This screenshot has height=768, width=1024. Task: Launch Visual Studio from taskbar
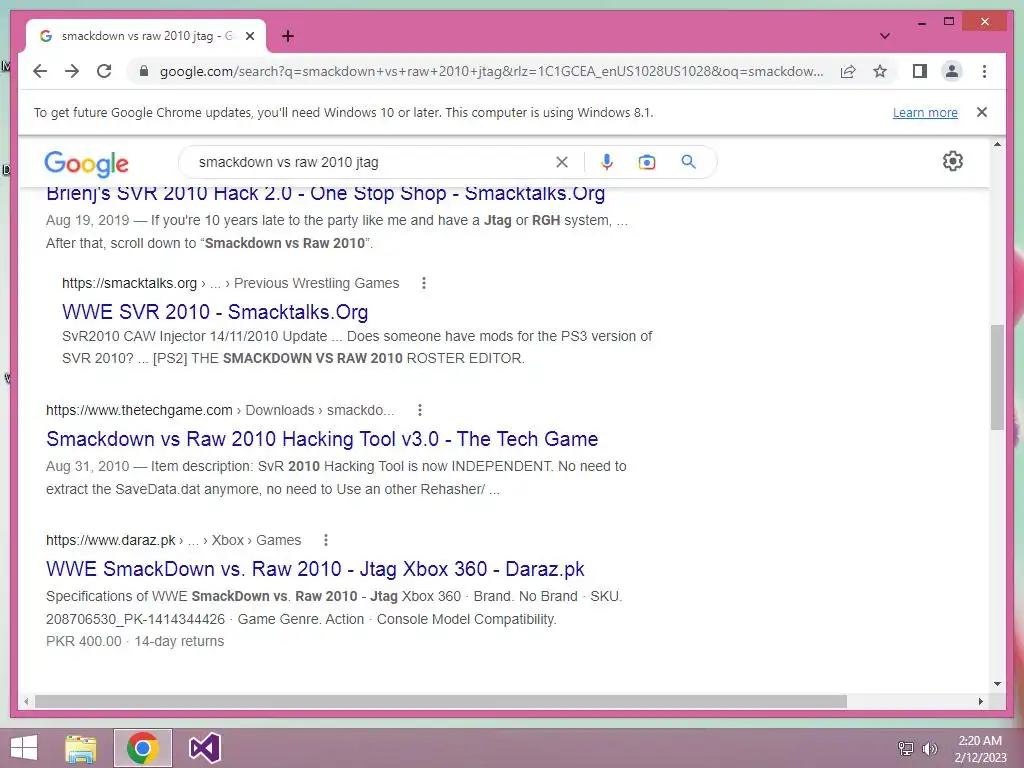pyautogui.click(x=204, y=748)
